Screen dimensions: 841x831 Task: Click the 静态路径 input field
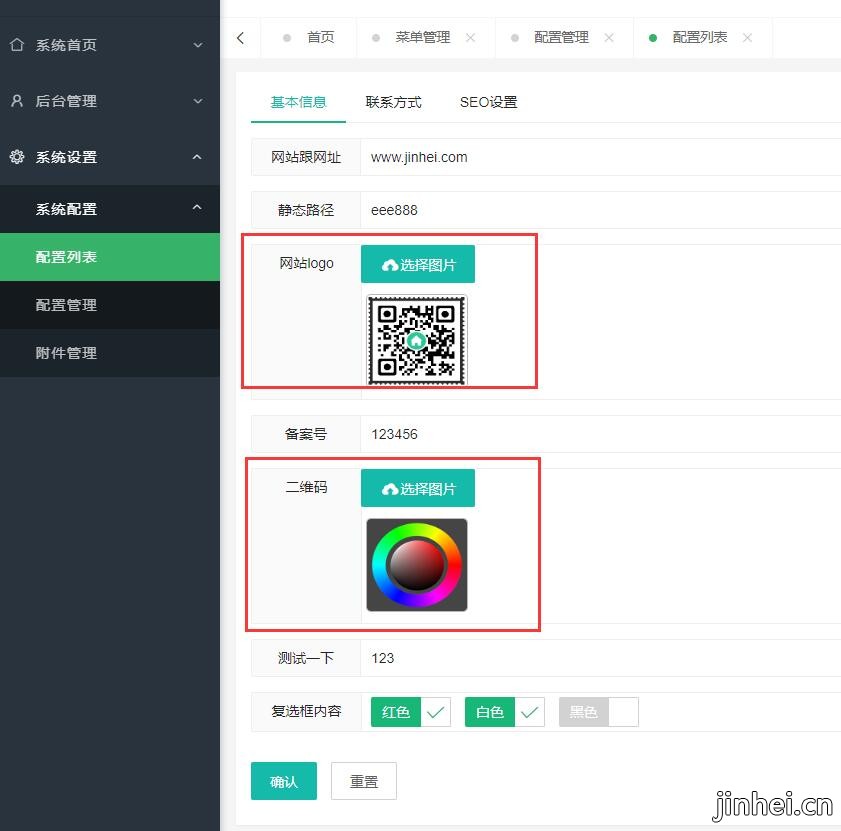point(600,210)
